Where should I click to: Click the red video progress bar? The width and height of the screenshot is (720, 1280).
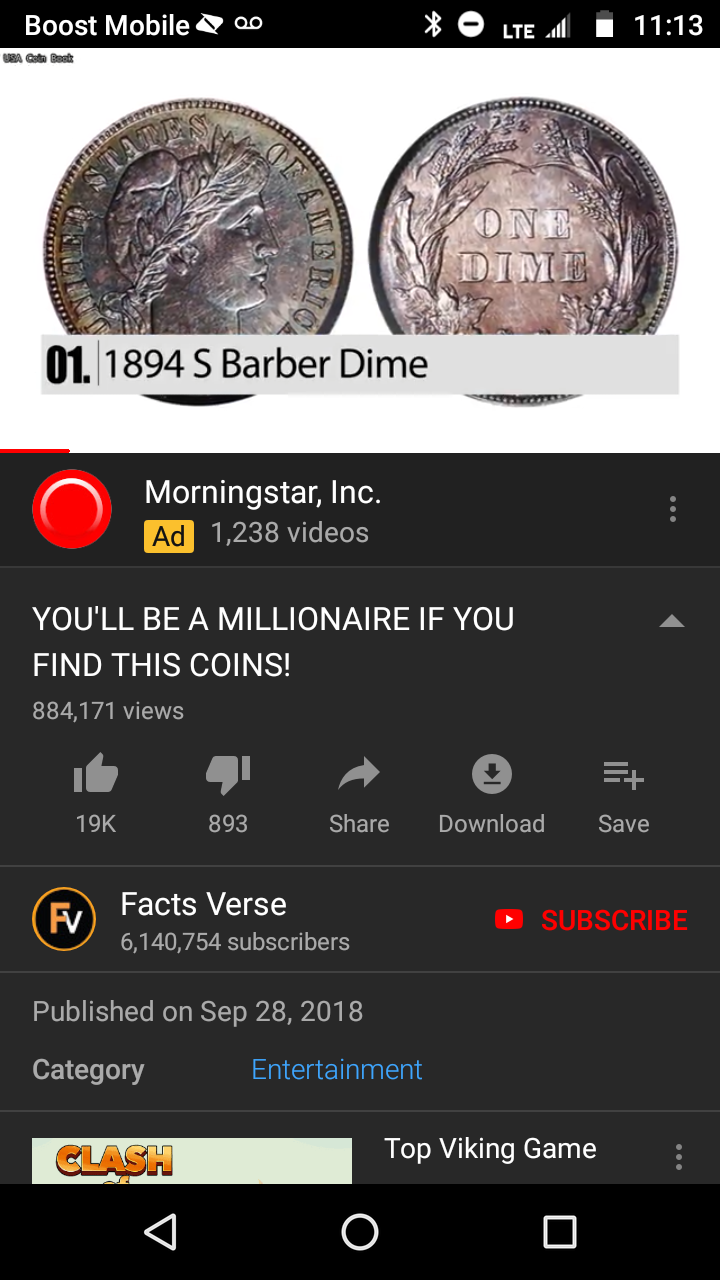[x=35, y=451]
